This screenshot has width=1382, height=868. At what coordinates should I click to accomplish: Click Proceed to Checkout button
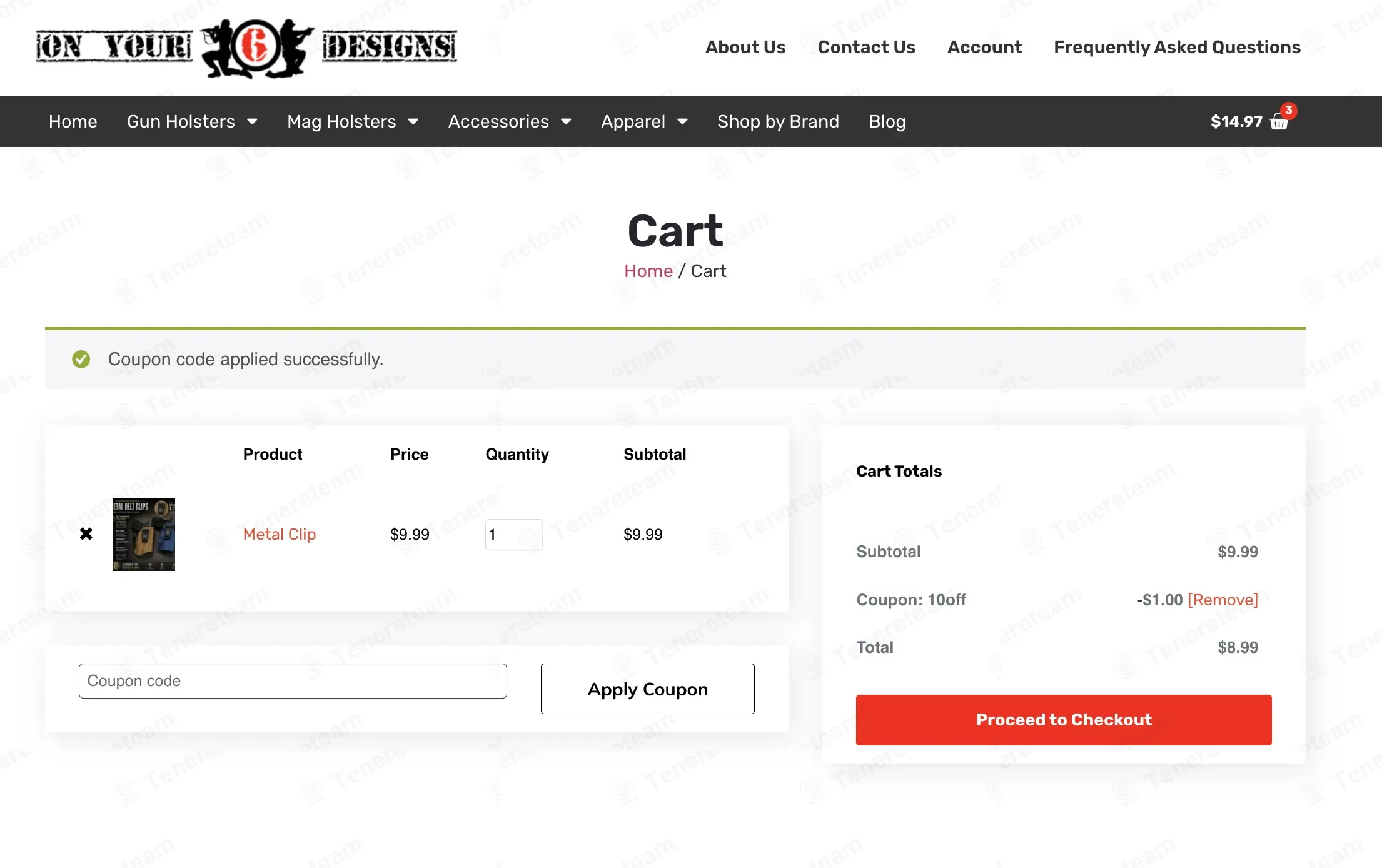click(x=1064, y=720)
